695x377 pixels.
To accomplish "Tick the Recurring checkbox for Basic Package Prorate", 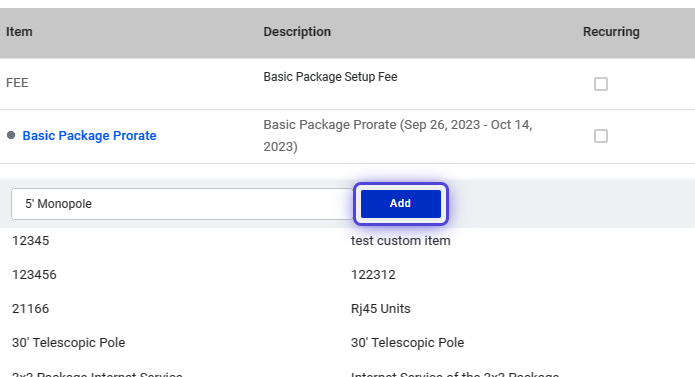I will 601,136.
